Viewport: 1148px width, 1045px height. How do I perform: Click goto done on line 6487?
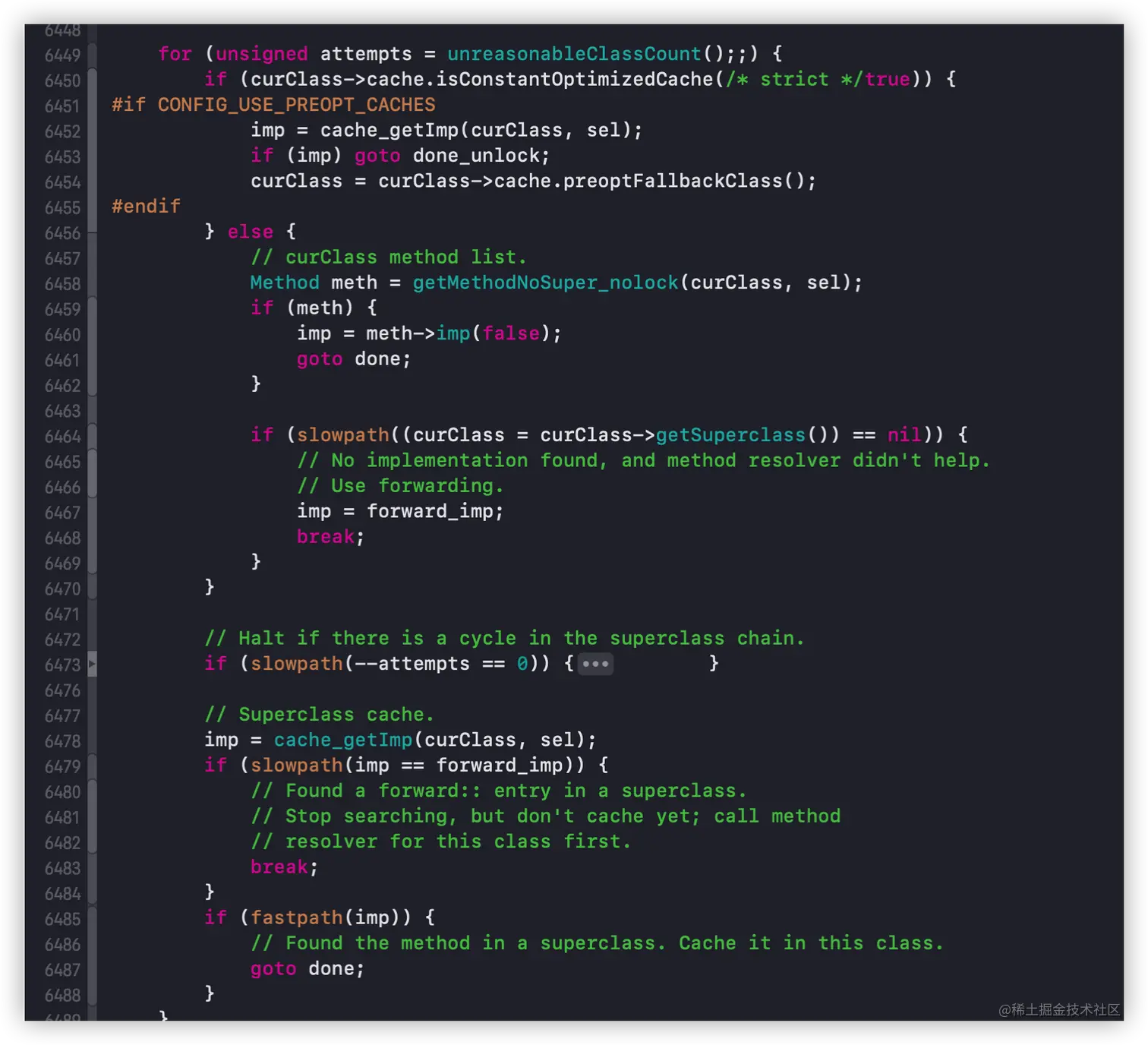tap(307, 969)
